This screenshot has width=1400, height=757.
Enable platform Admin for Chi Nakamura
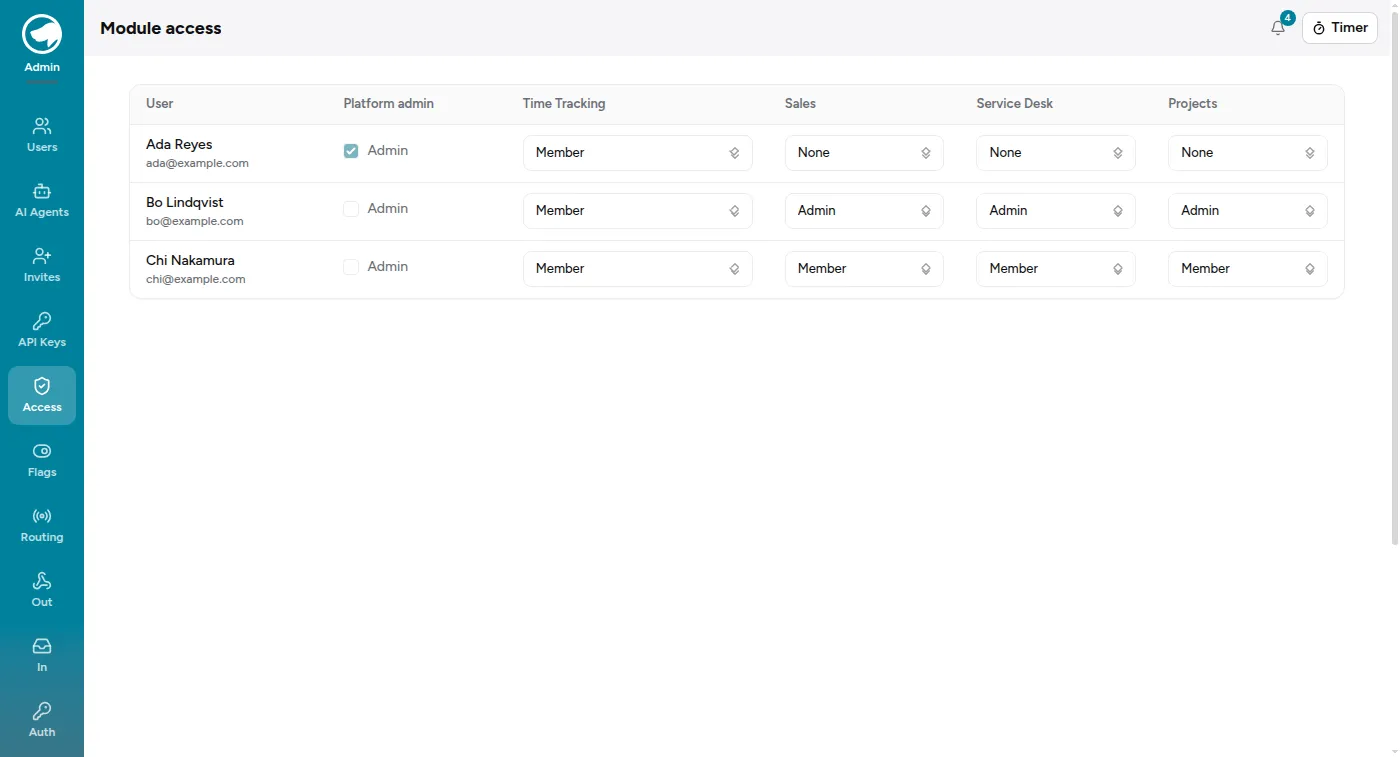[351, 267]
